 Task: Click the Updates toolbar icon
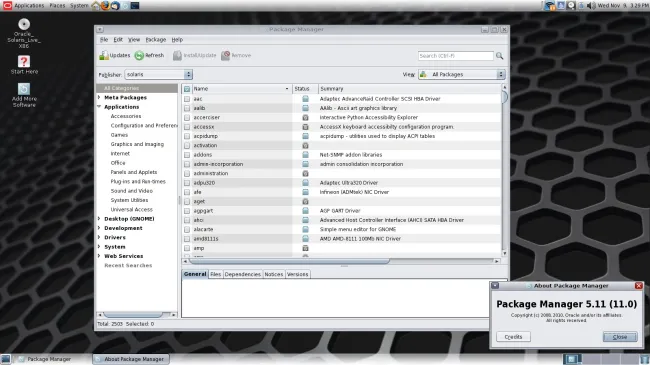(104, 55)
